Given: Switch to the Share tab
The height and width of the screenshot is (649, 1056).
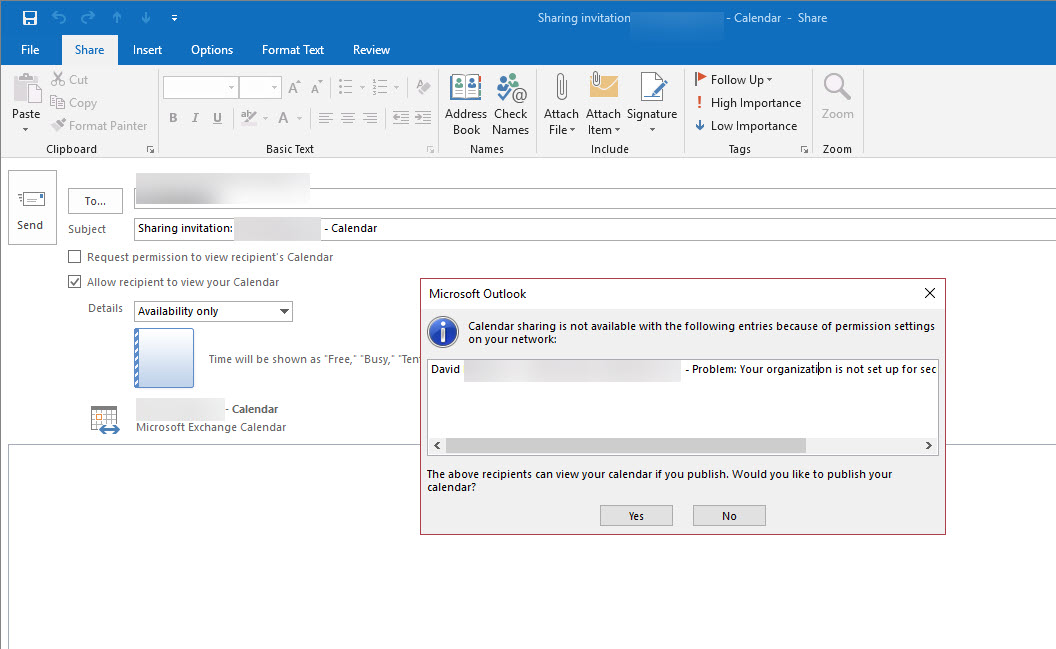Looking at the screenshot, I should [90, 50].
